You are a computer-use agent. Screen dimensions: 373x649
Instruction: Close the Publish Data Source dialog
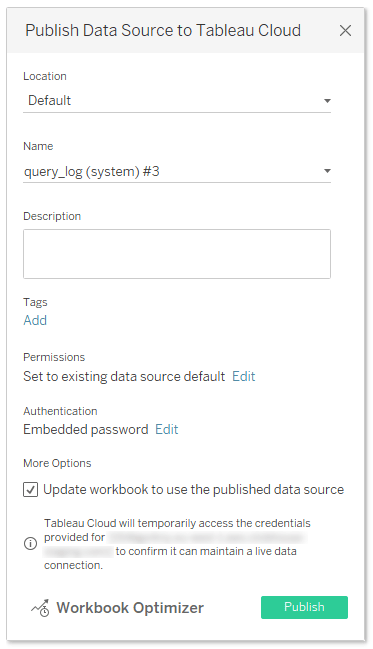[345, 31]
